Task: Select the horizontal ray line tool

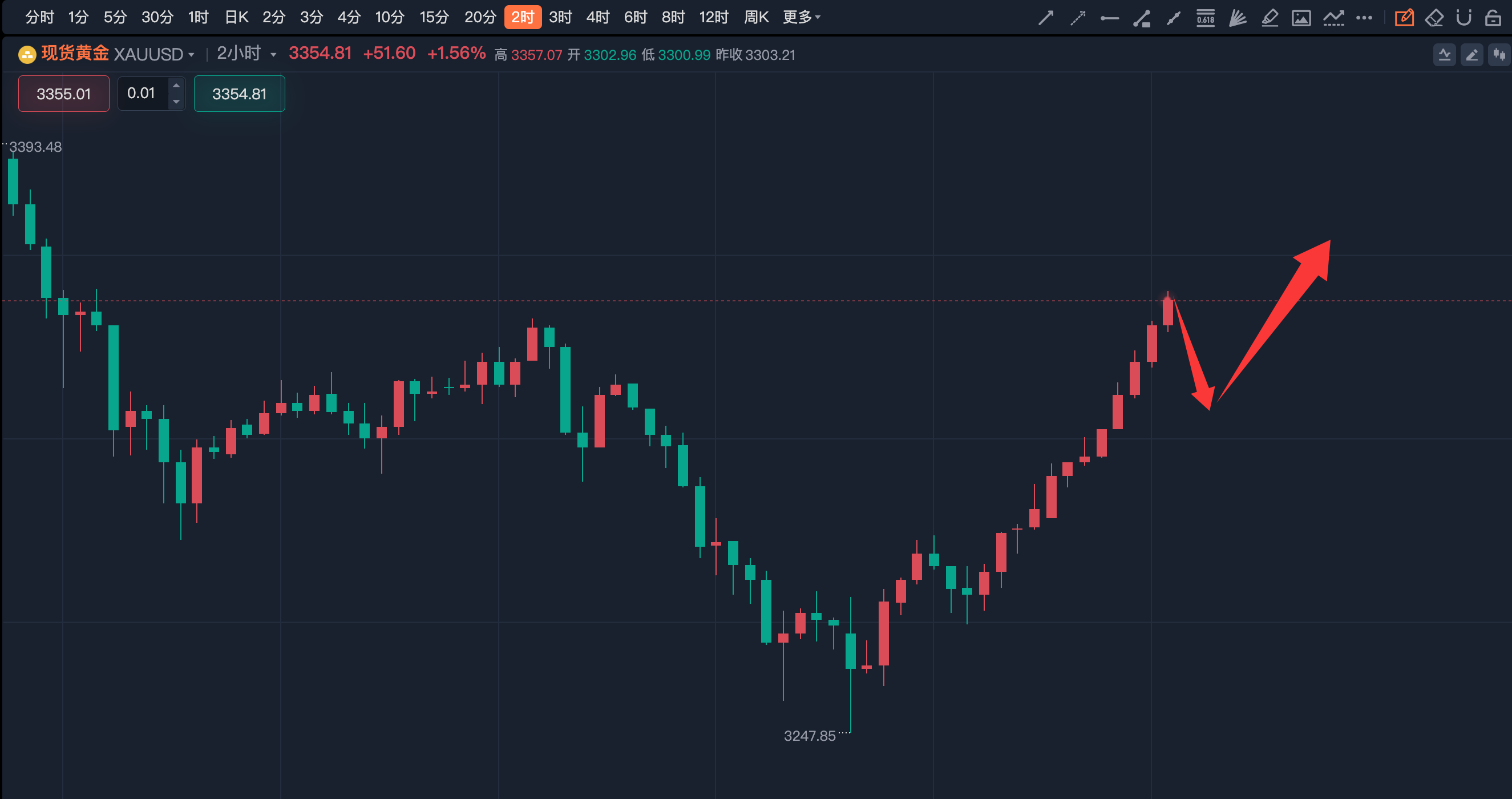Action: (x=1109, y=18)
